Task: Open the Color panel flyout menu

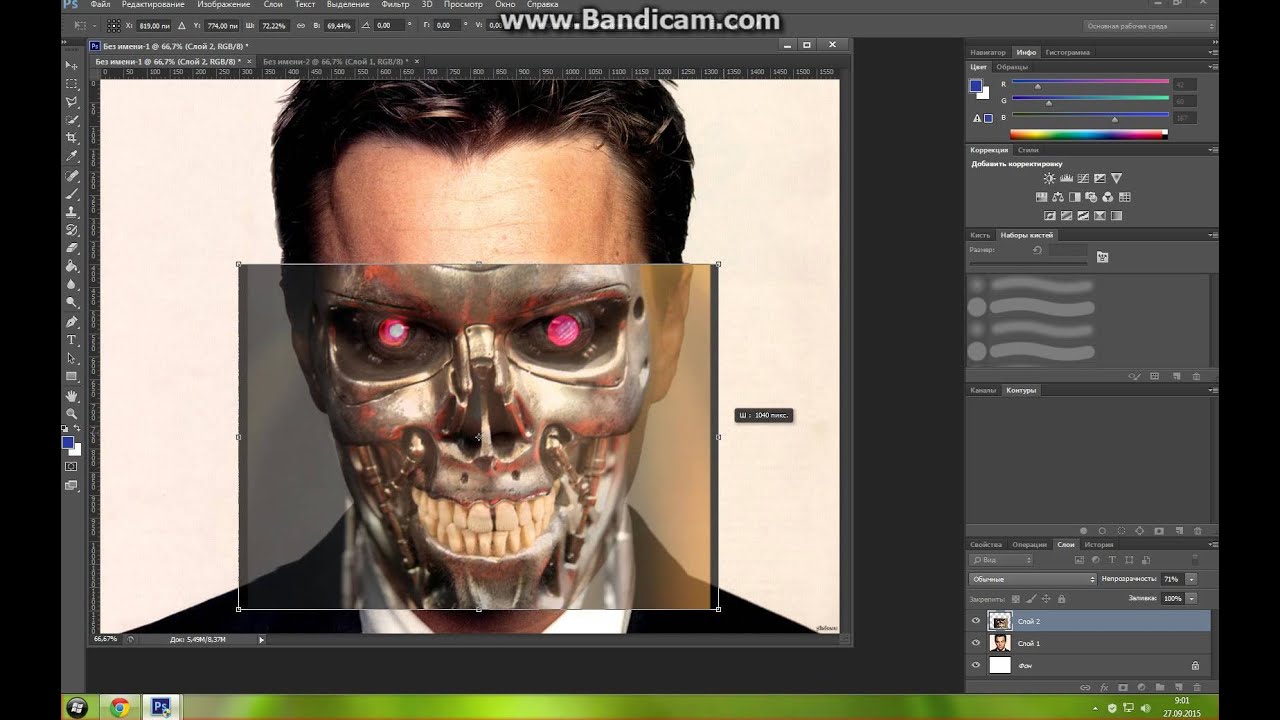Action: coord(1212,67)
